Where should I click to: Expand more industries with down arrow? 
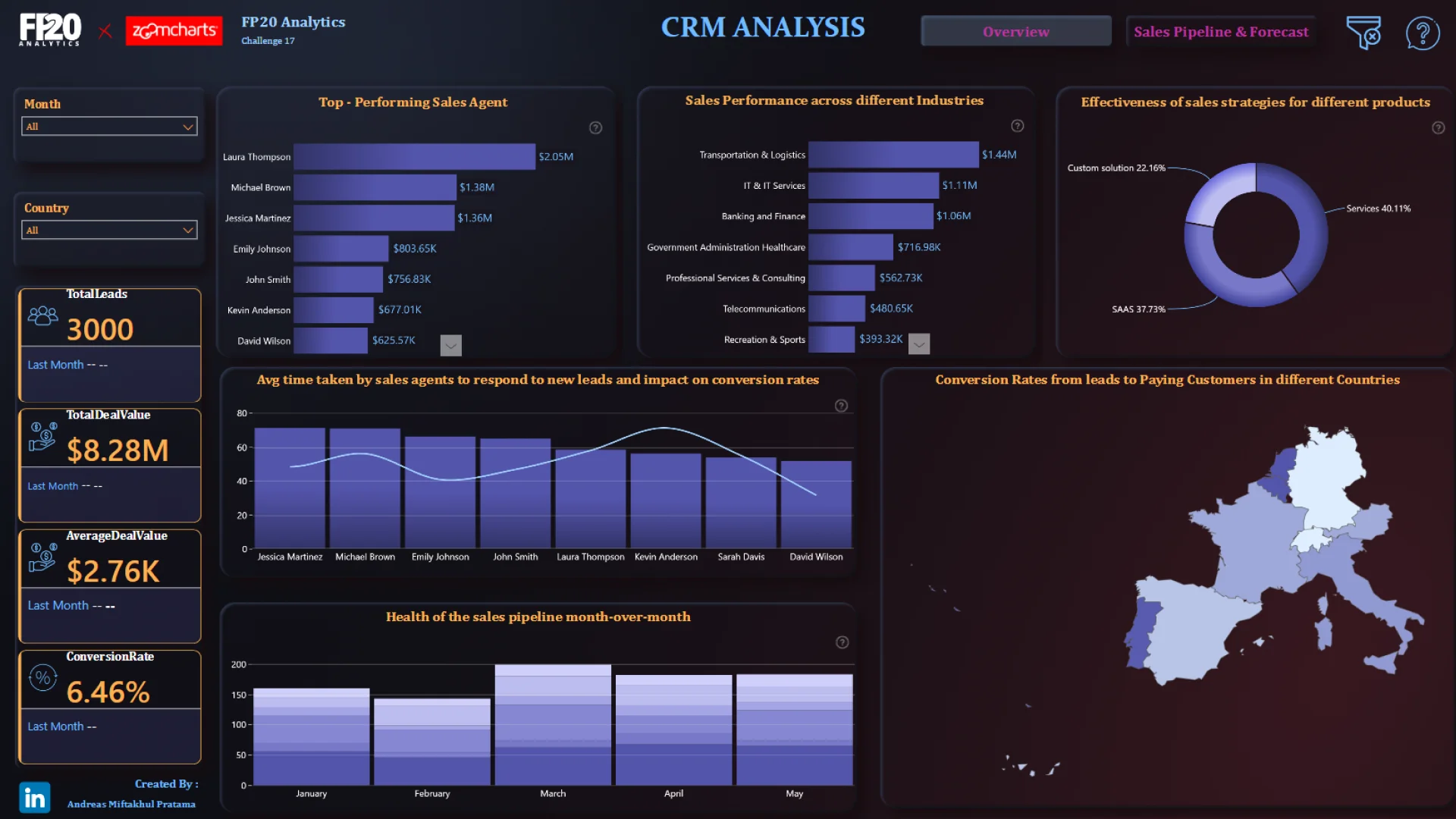coord(919,344)
